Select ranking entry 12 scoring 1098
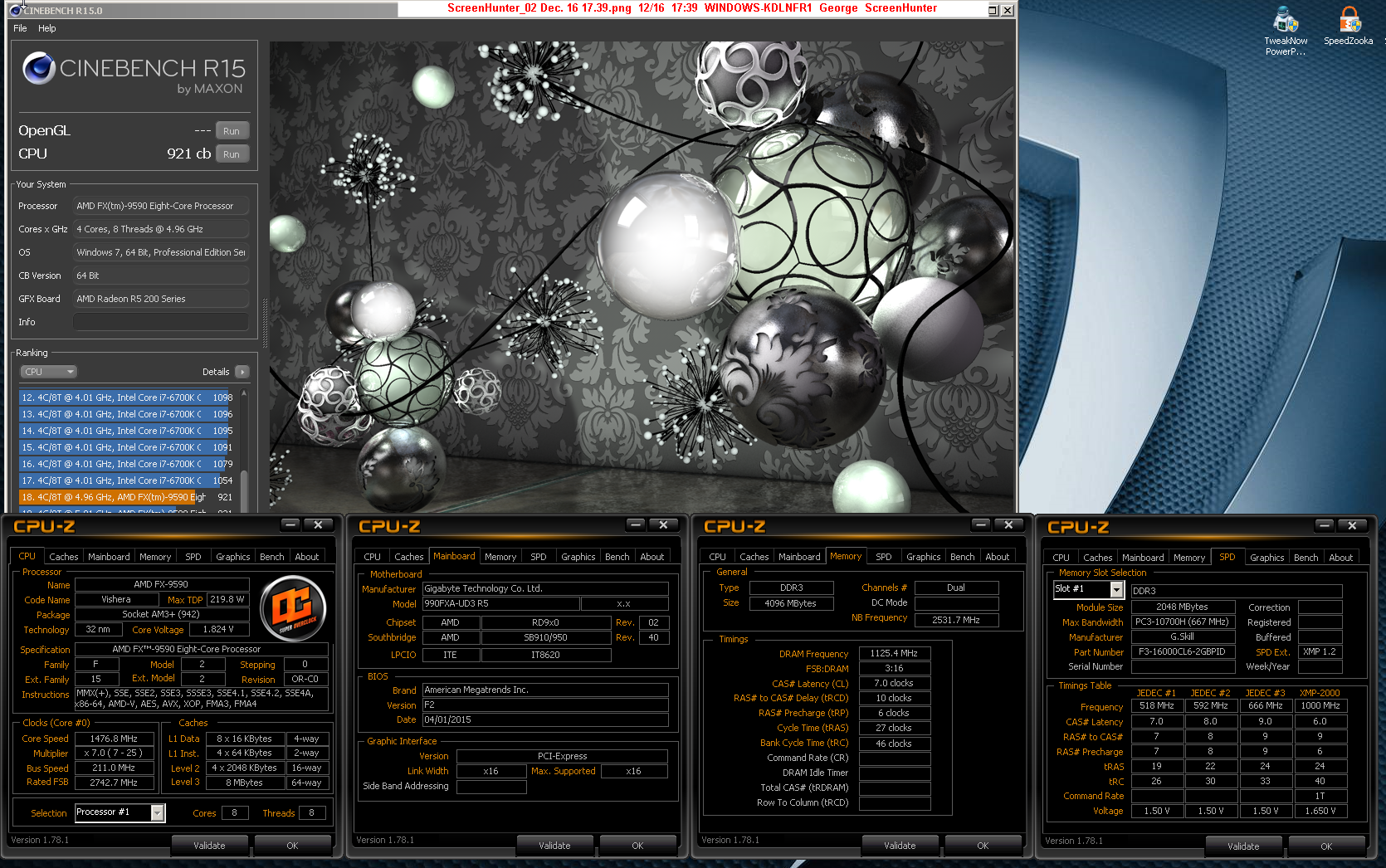This screenshot has height=868, width=1386. pos(127,397)
